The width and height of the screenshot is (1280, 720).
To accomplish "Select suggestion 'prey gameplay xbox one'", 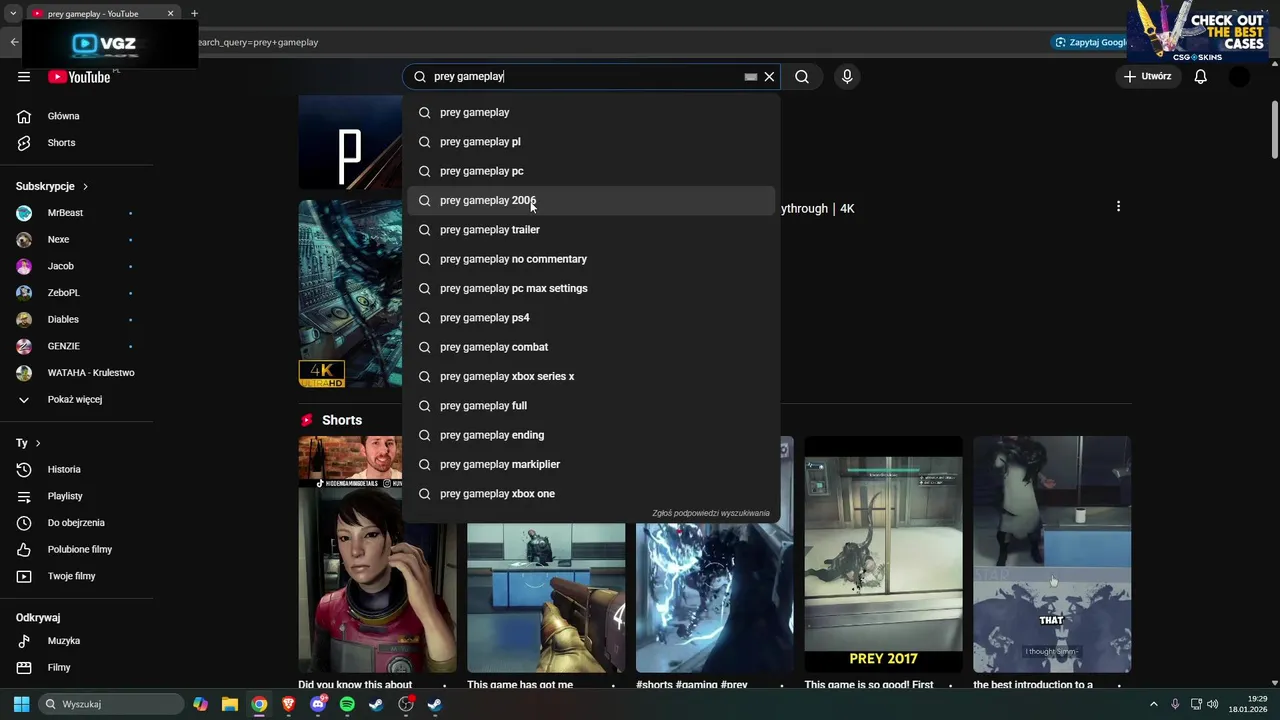I will click(x=591, y=494).
